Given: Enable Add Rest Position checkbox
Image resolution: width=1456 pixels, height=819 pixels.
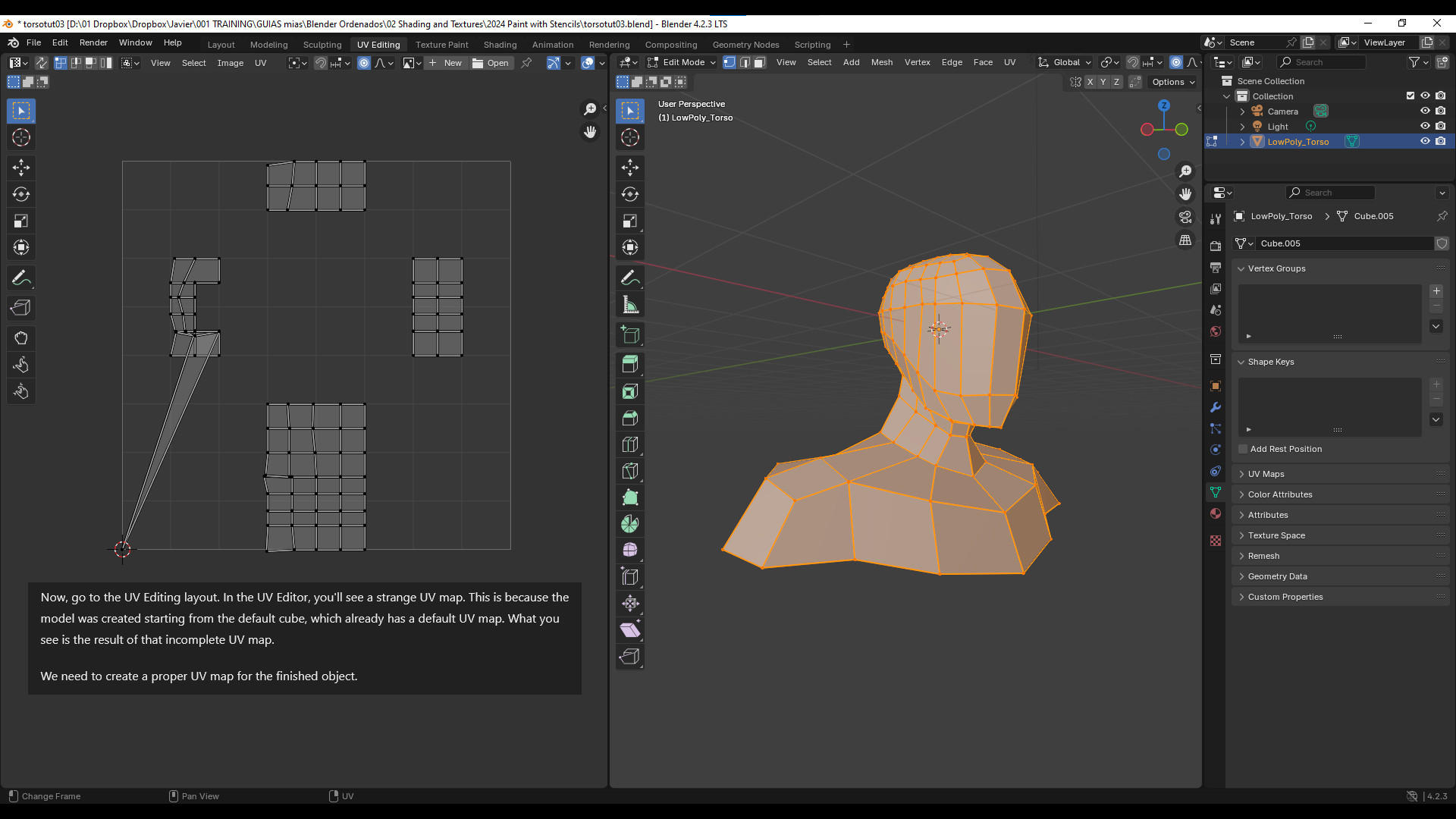Looking at the screenshot, I should (1243, 449).
